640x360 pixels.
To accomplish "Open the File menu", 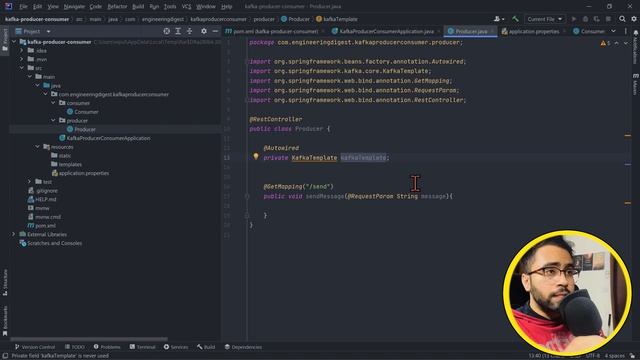I will [23, 7].
